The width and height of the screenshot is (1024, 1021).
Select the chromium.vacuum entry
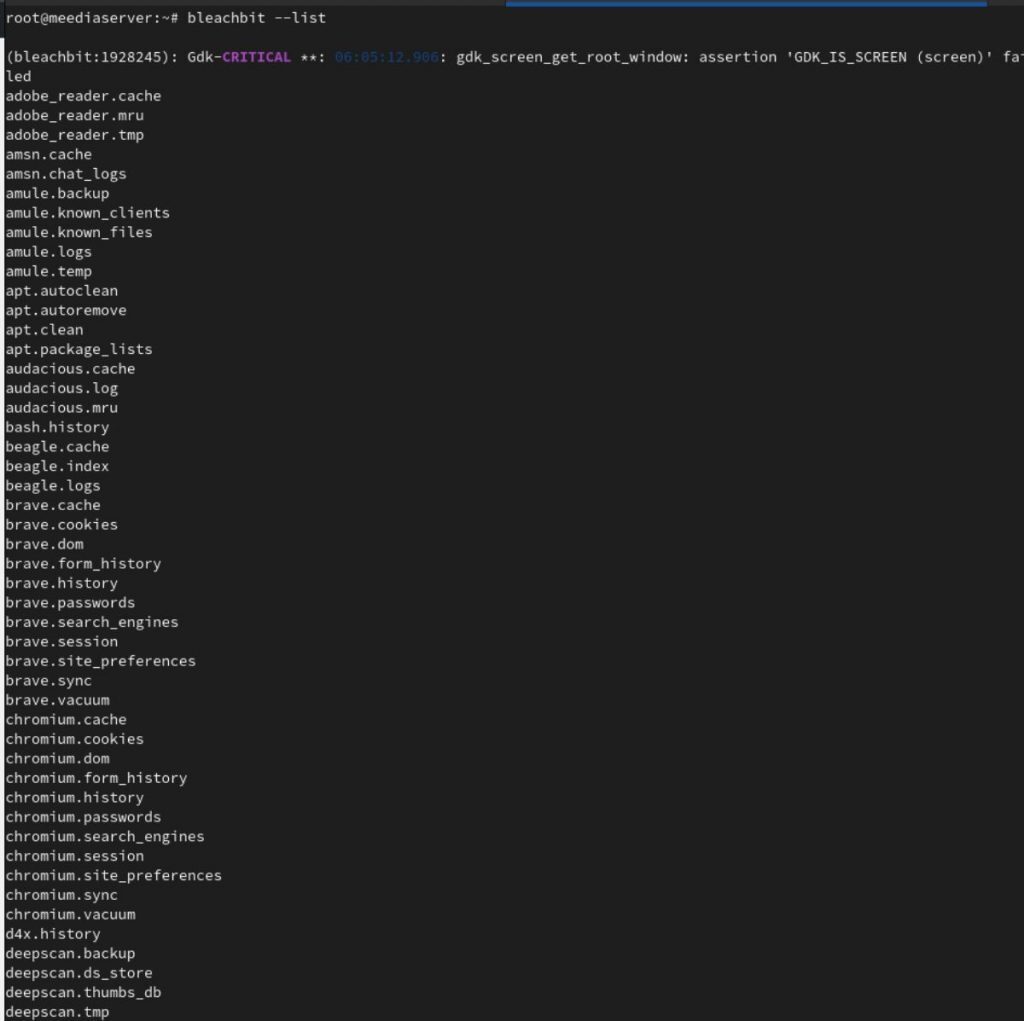[x=70, y=914]
